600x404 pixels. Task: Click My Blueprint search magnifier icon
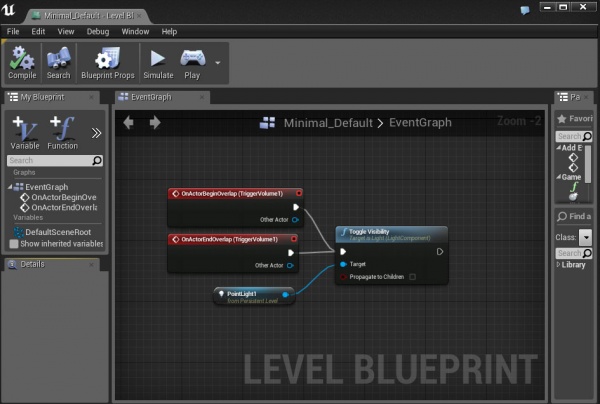[97, 160]
